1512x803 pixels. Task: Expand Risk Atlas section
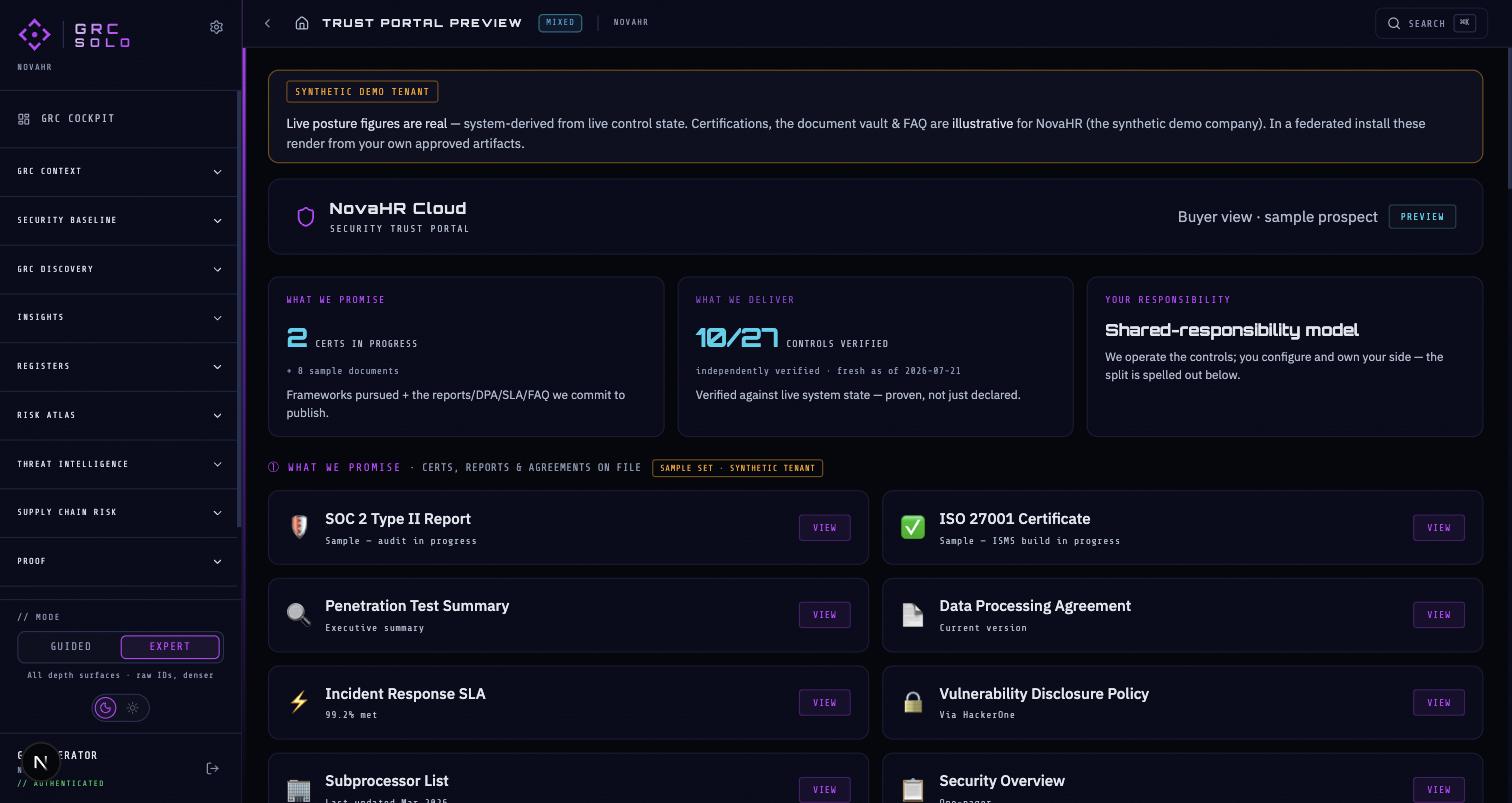pyautogui.click(x=119, y=415)
